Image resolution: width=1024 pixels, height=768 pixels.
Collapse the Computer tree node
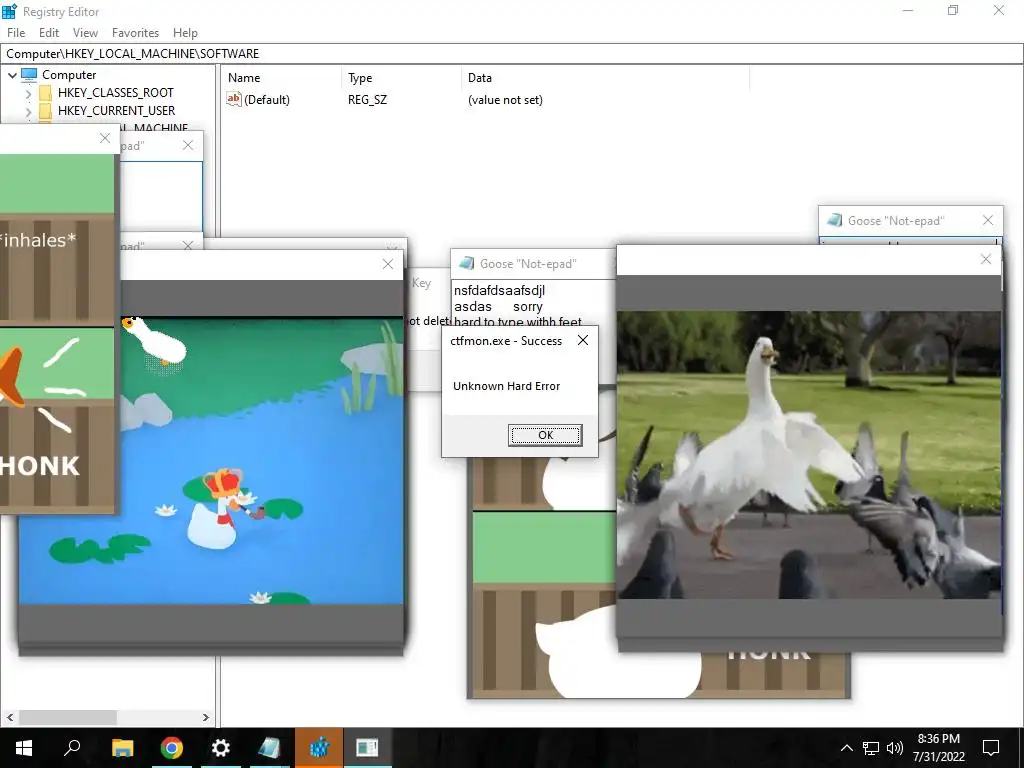click(x=12, y=75)
